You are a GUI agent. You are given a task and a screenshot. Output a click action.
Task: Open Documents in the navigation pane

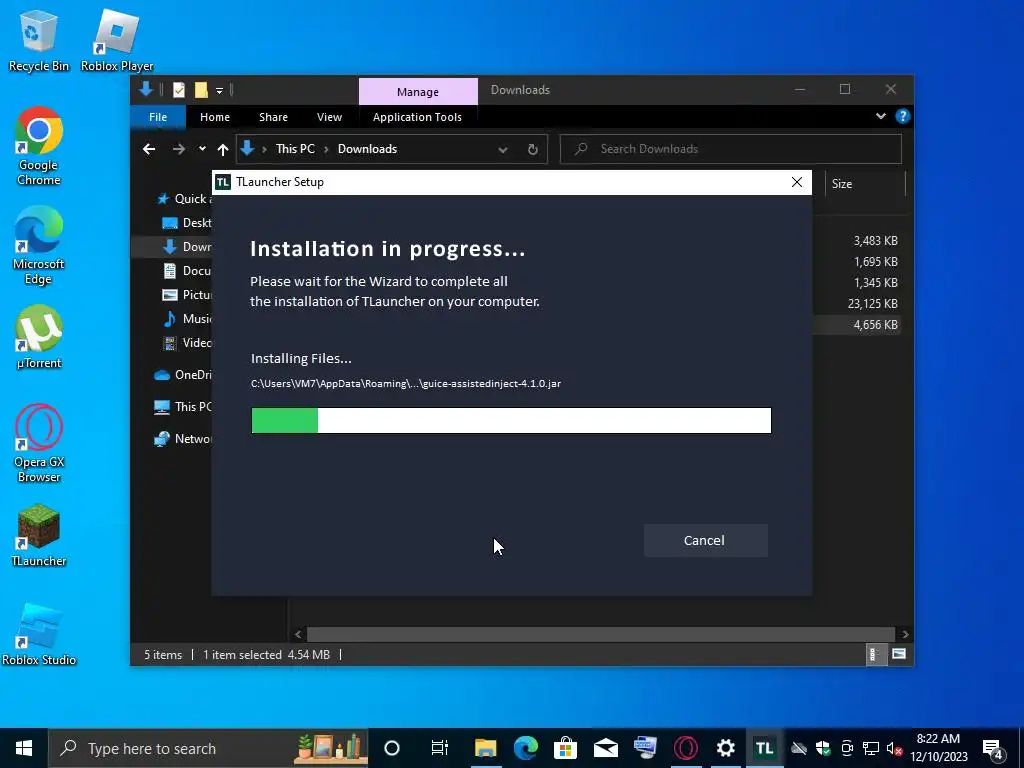pos(186,270)
